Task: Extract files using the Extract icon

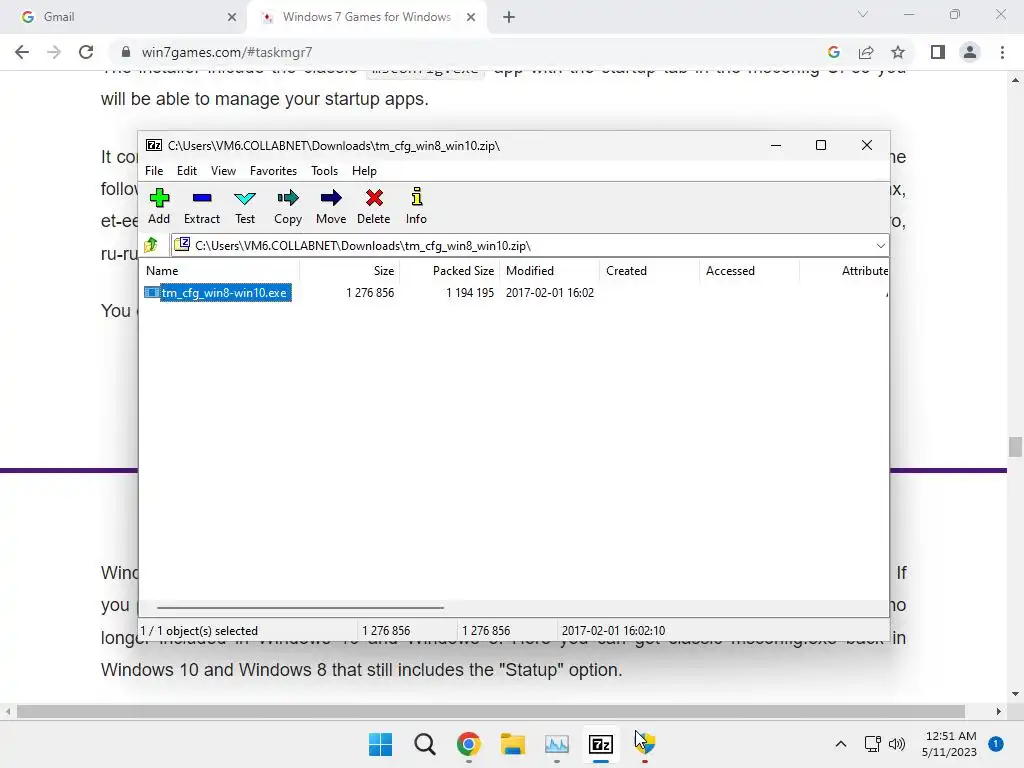Action: click(202, 206)
